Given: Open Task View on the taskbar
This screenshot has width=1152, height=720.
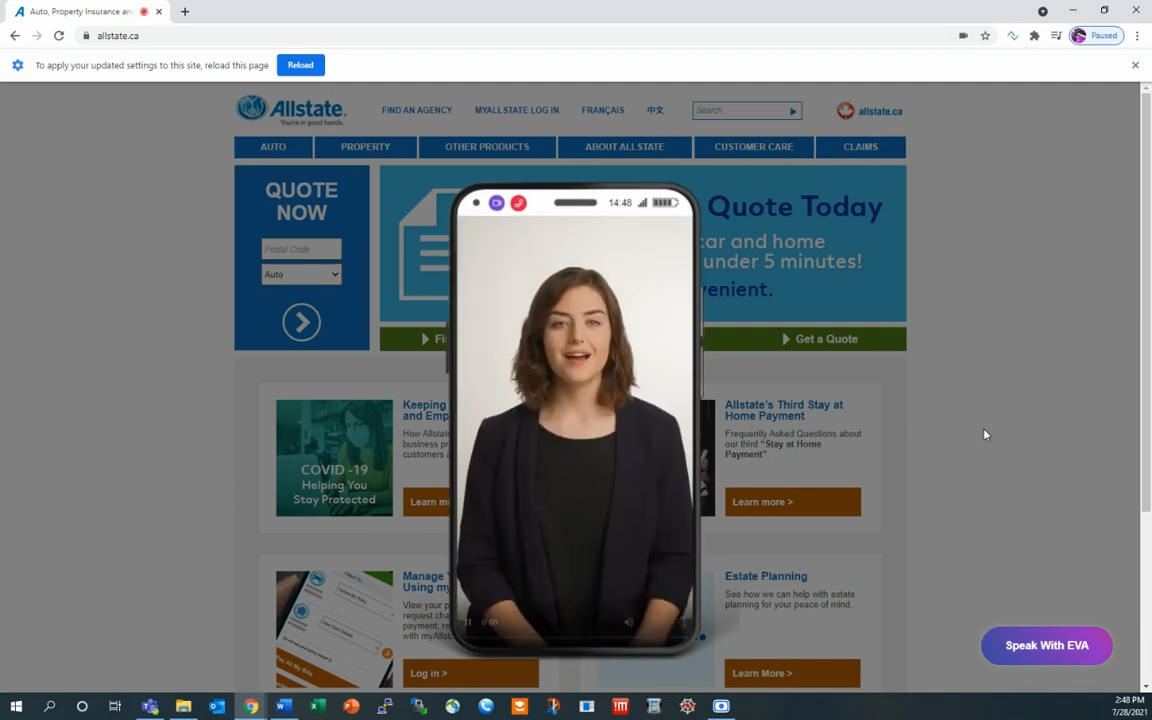Looking at the screenshot, I should pyautogui.click(x=115, y=706).
